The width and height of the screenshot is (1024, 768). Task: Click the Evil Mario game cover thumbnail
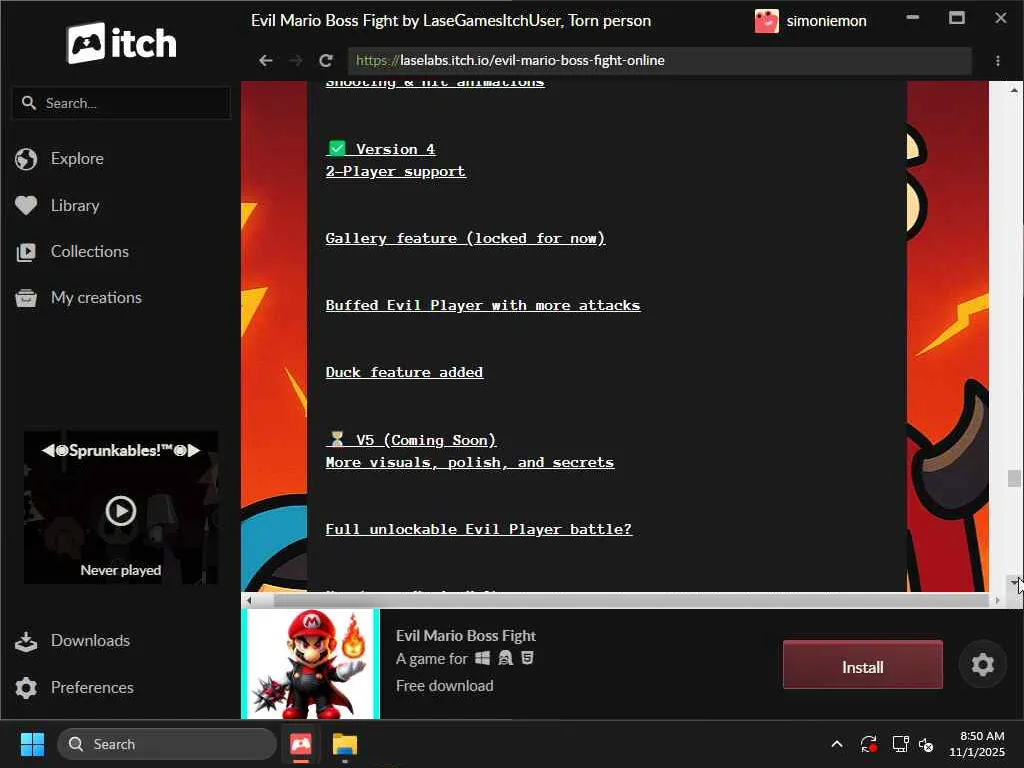(x=310, y=664)
